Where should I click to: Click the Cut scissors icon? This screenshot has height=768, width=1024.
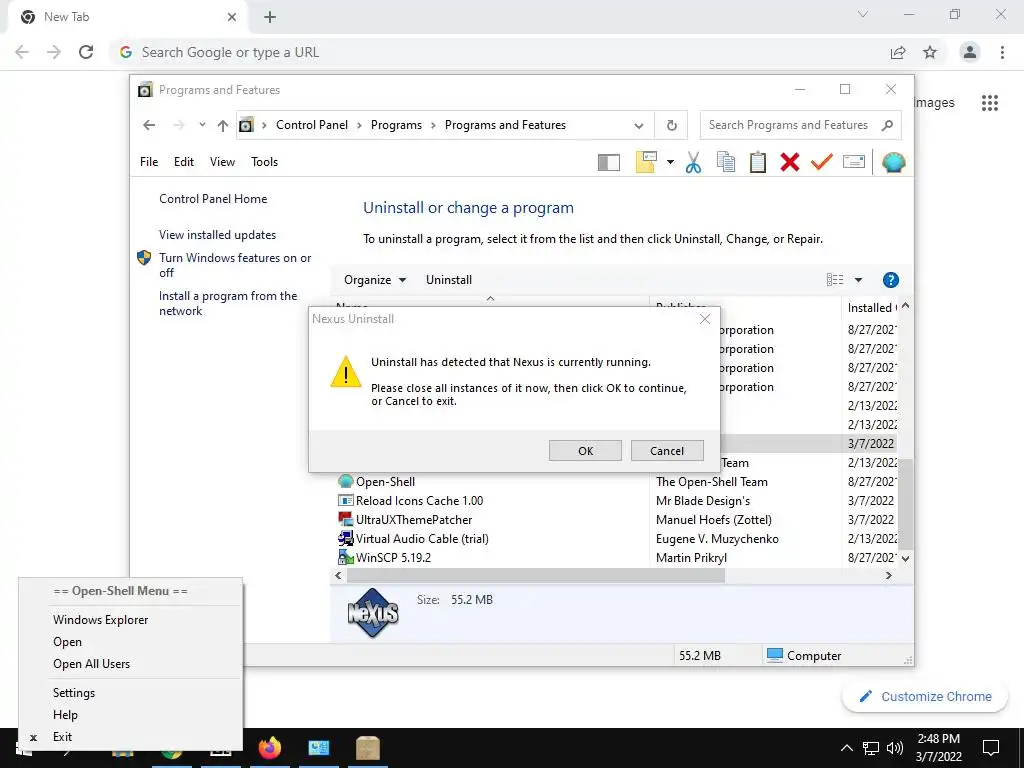[693, 162]
